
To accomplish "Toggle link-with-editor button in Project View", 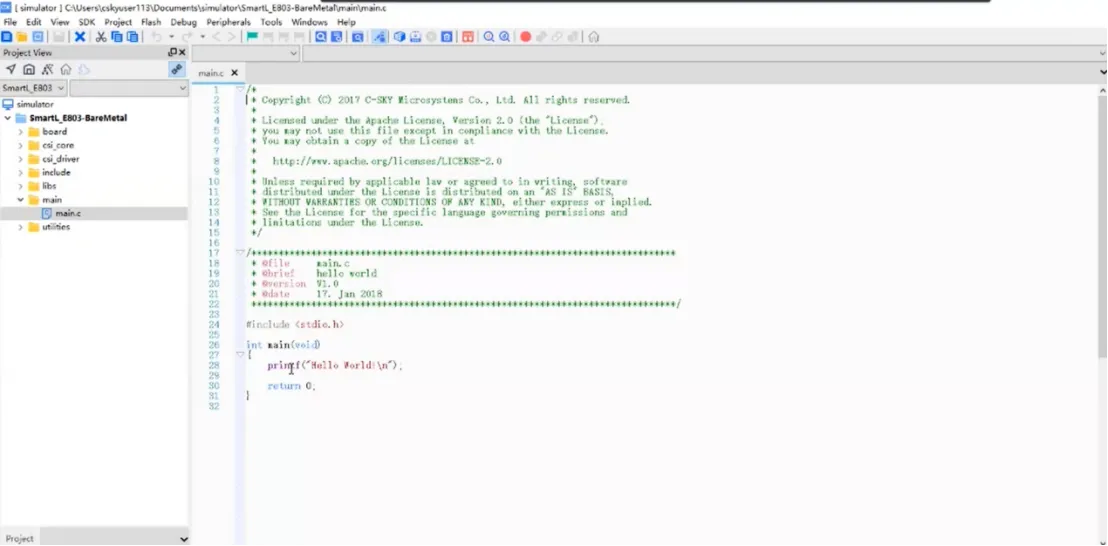I will (177, 69).
